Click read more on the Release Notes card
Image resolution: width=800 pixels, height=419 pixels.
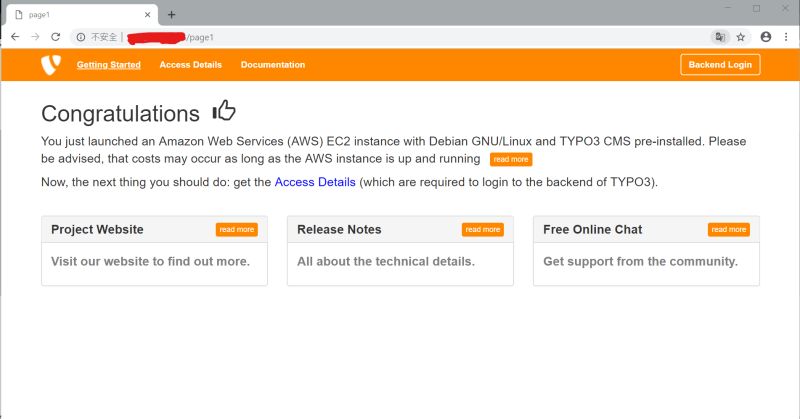click(x=483, y=230)
